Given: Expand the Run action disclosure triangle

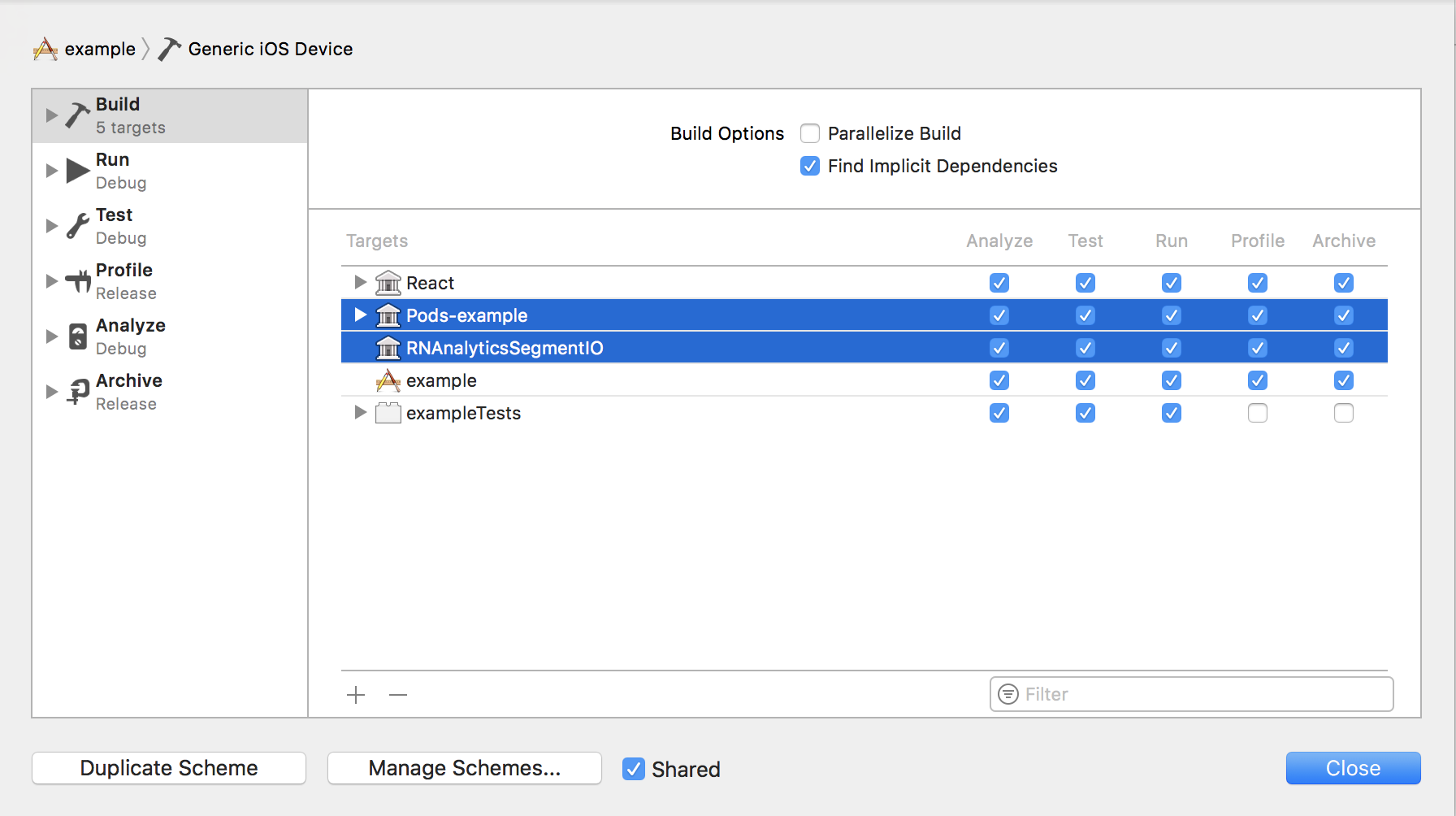Looking at the screenshot, I should tap(52, 171).
